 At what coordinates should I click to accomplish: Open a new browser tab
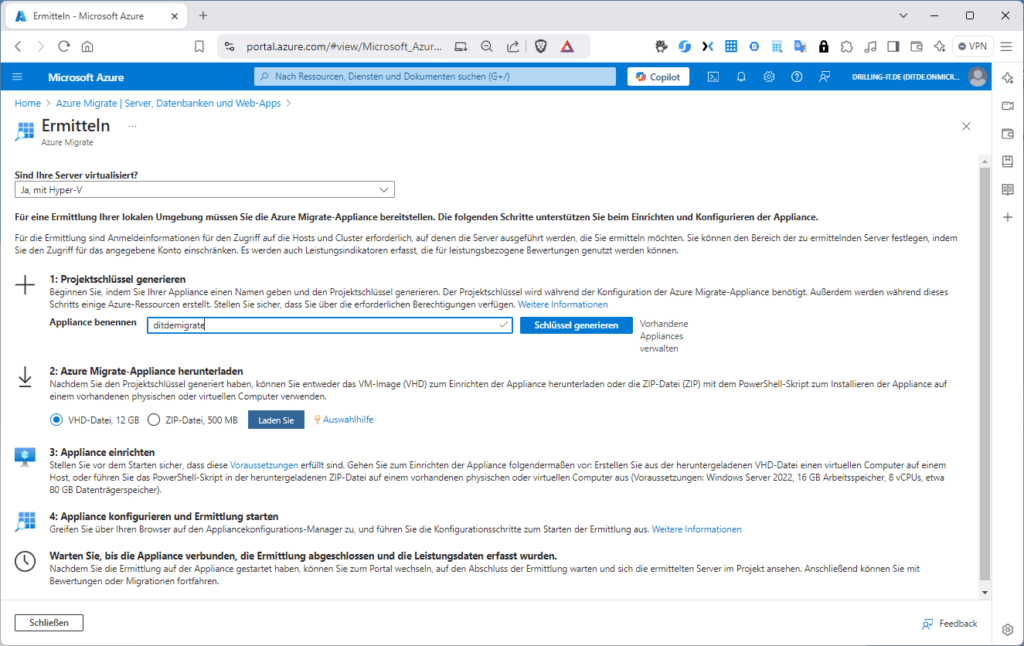coord(203,16)
